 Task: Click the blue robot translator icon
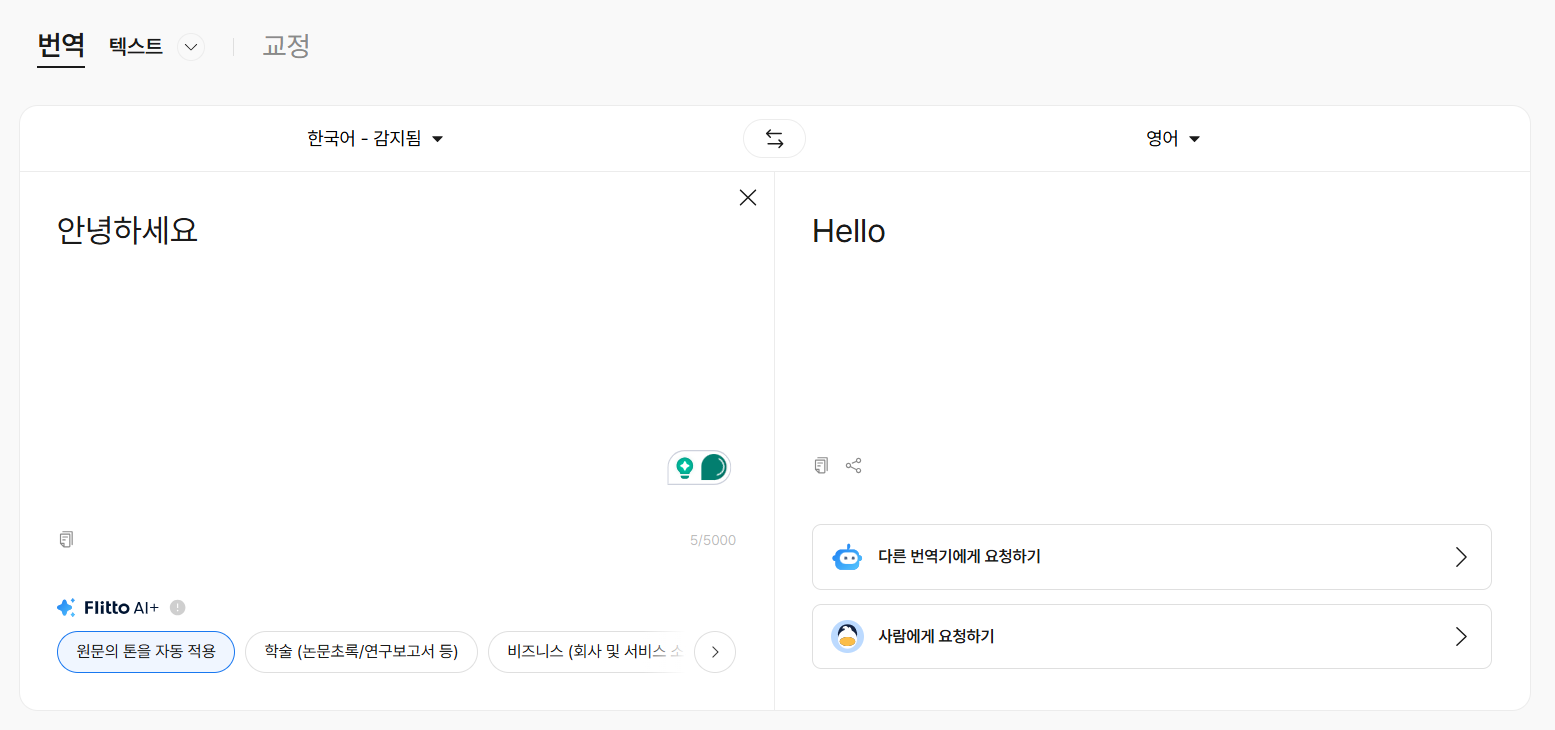[x=847, y=557]
